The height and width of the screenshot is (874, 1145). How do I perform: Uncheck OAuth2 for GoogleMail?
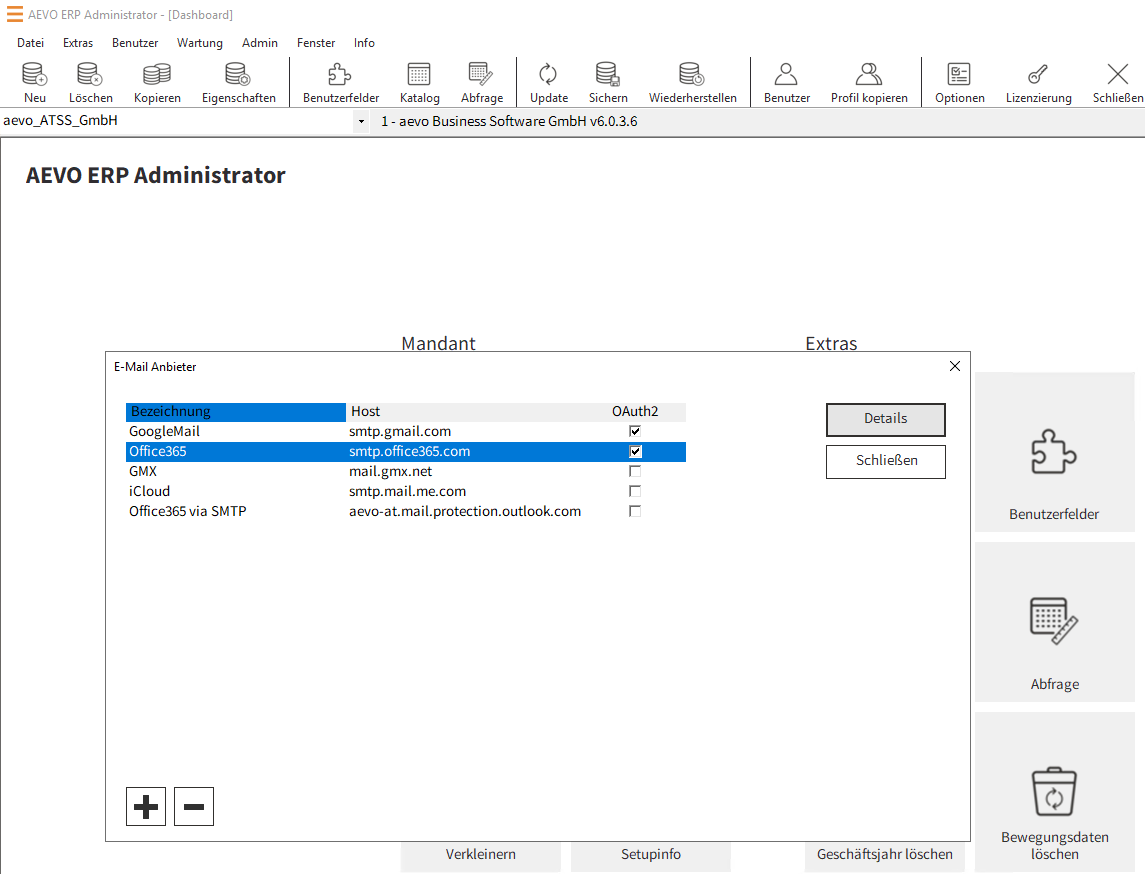click(635, 431)
